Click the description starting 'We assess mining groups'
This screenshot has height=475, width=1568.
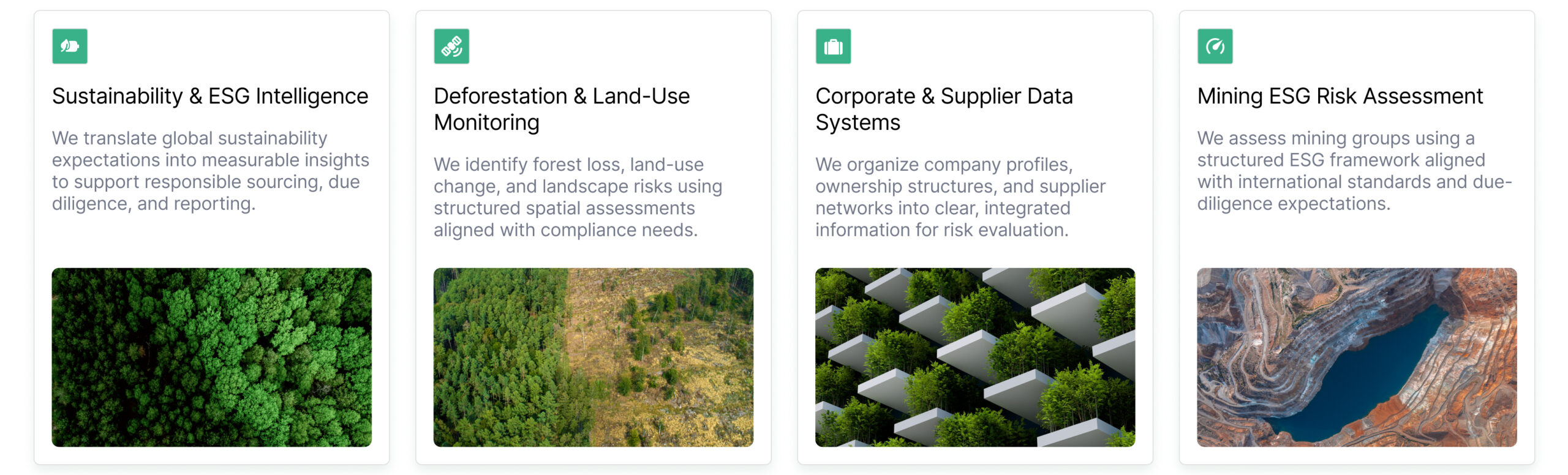tap(1354, 171)
